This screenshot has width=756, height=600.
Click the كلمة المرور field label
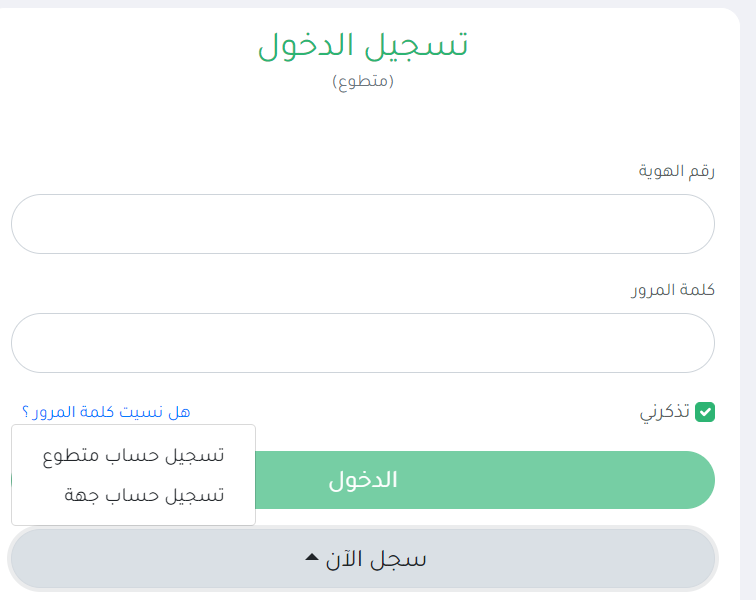(x=673, y=290)
